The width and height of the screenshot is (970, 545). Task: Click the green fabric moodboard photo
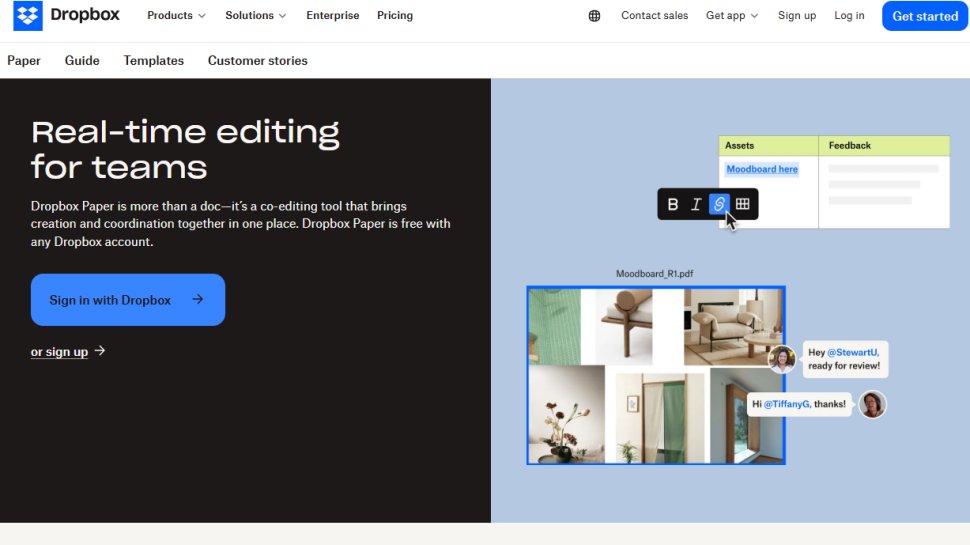[x=555, y=327]
